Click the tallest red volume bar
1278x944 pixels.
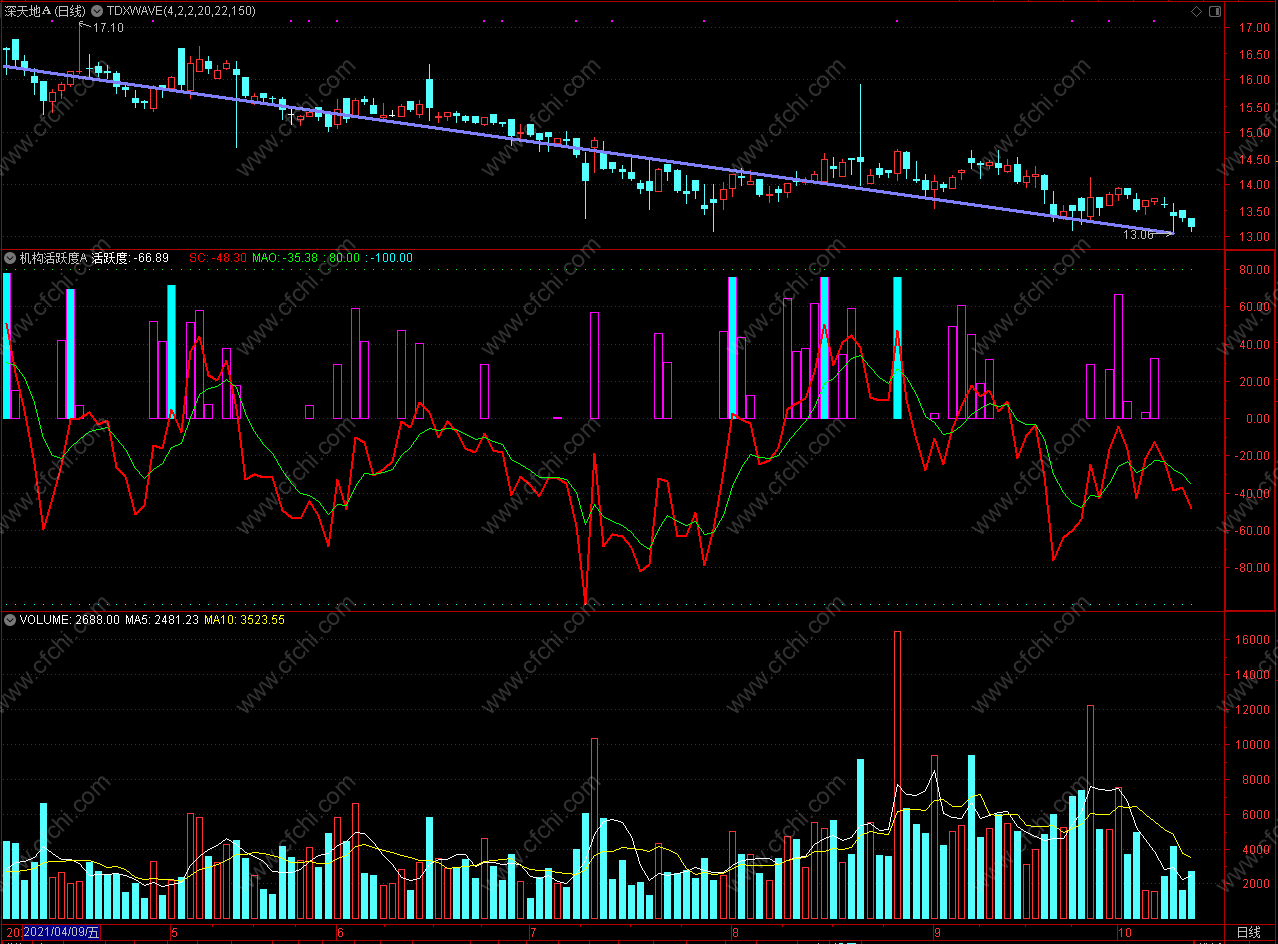[897, 775]
